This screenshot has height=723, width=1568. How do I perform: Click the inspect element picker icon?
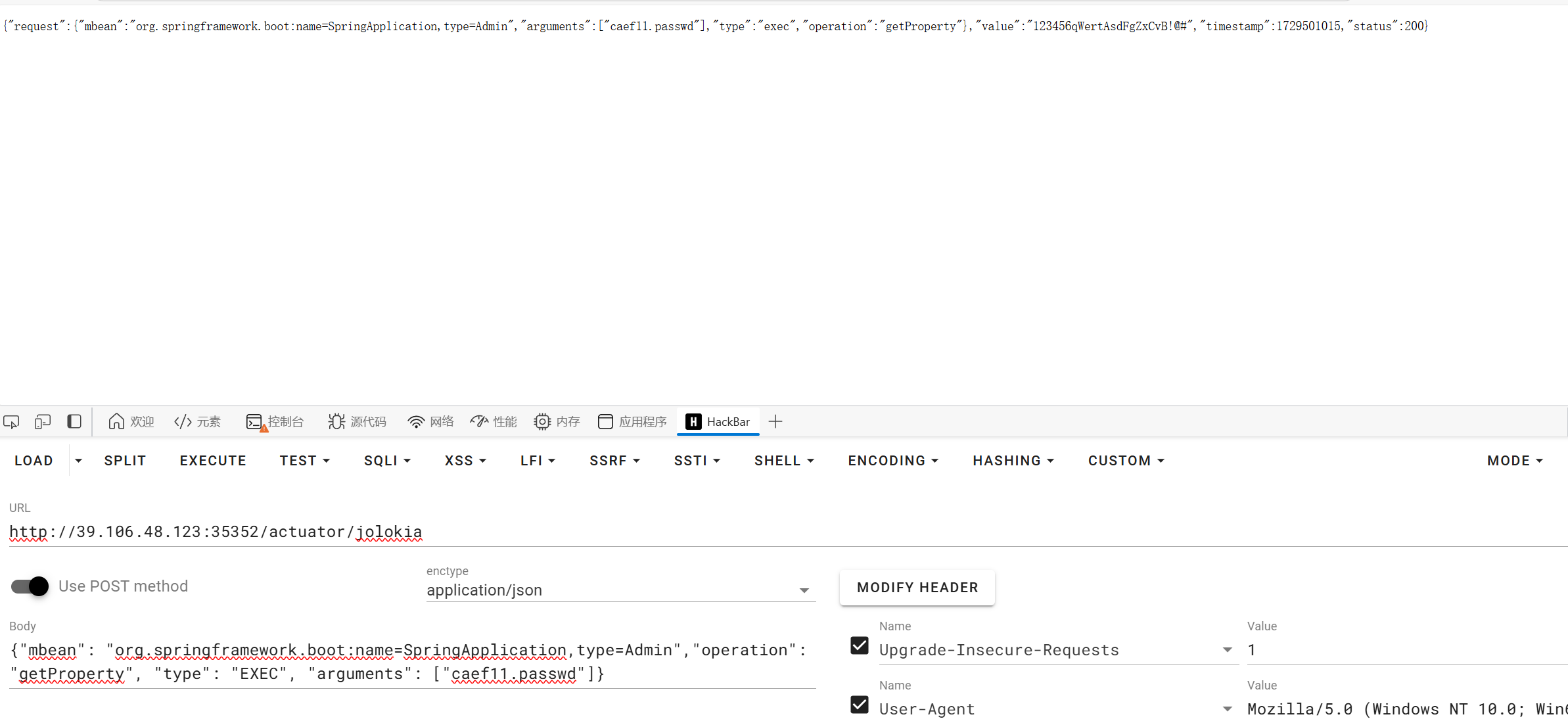(x=12, y=422)
